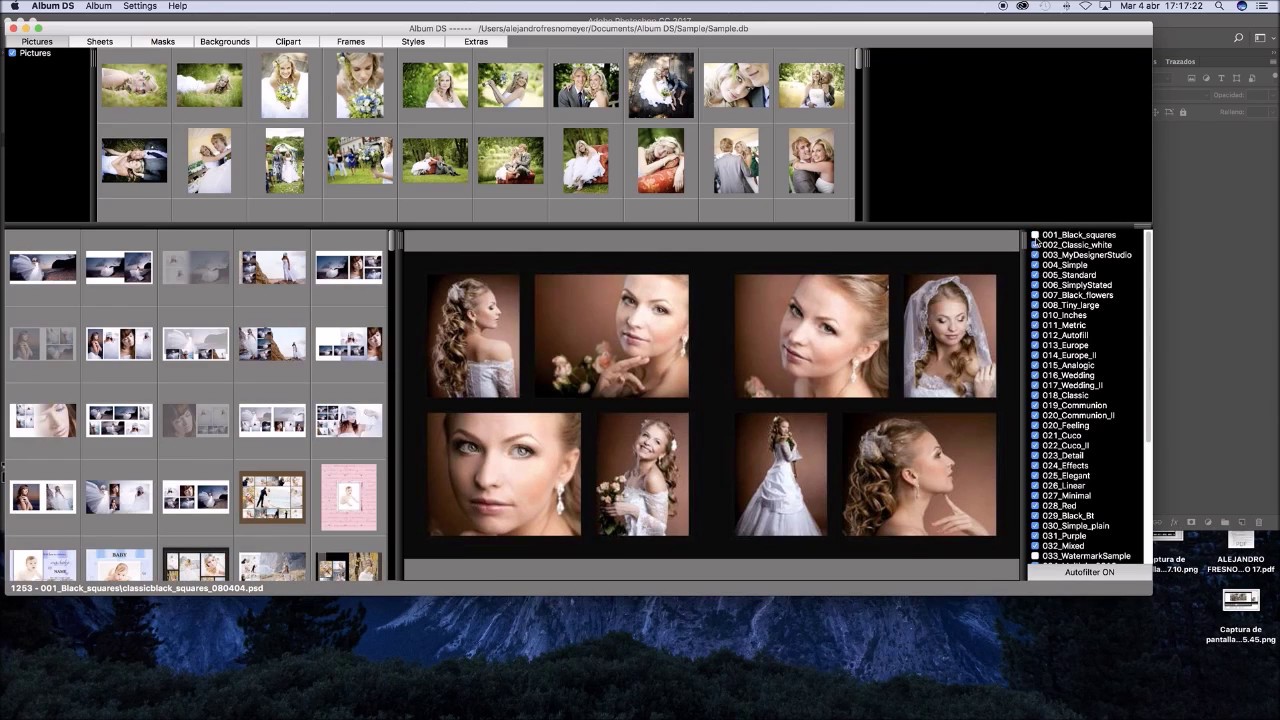Switch to the Masks tab

point(162,42)
